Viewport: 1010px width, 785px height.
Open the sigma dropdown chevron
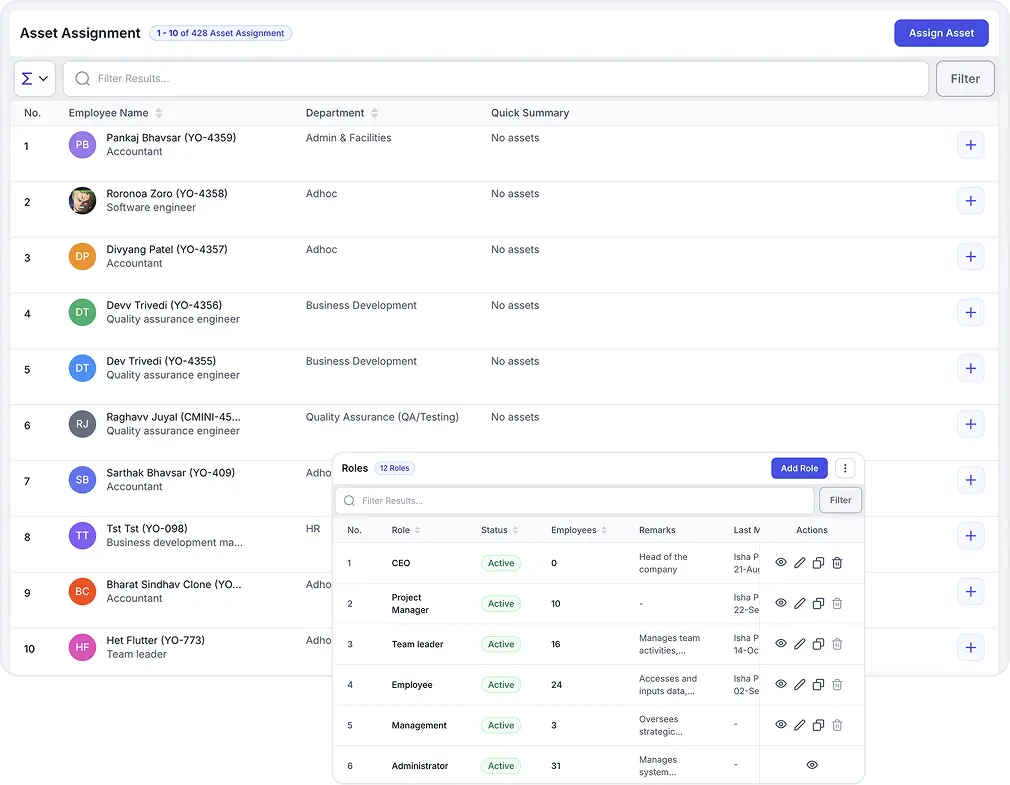tap(42, 78)
